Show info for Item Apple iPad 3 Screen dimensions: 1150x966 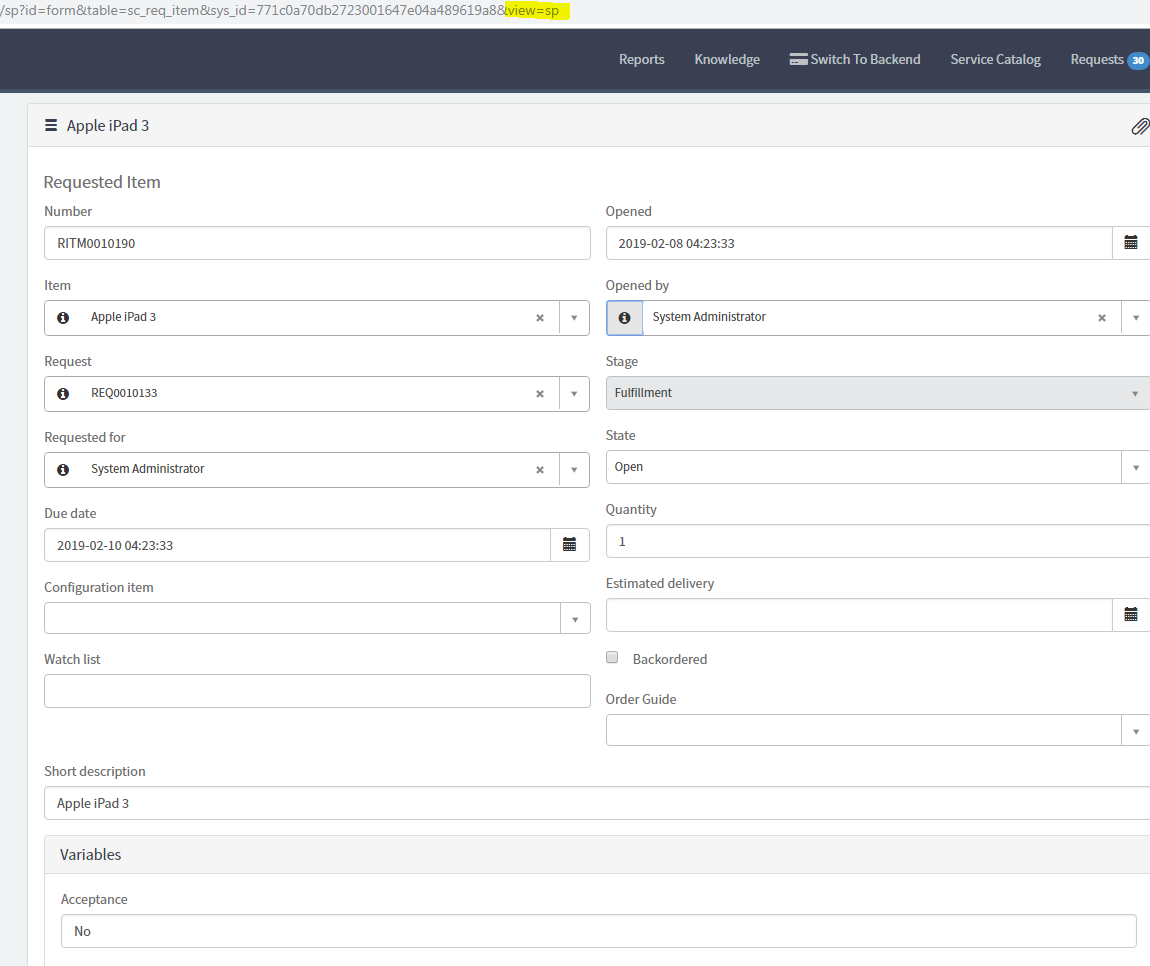point(63,318)
